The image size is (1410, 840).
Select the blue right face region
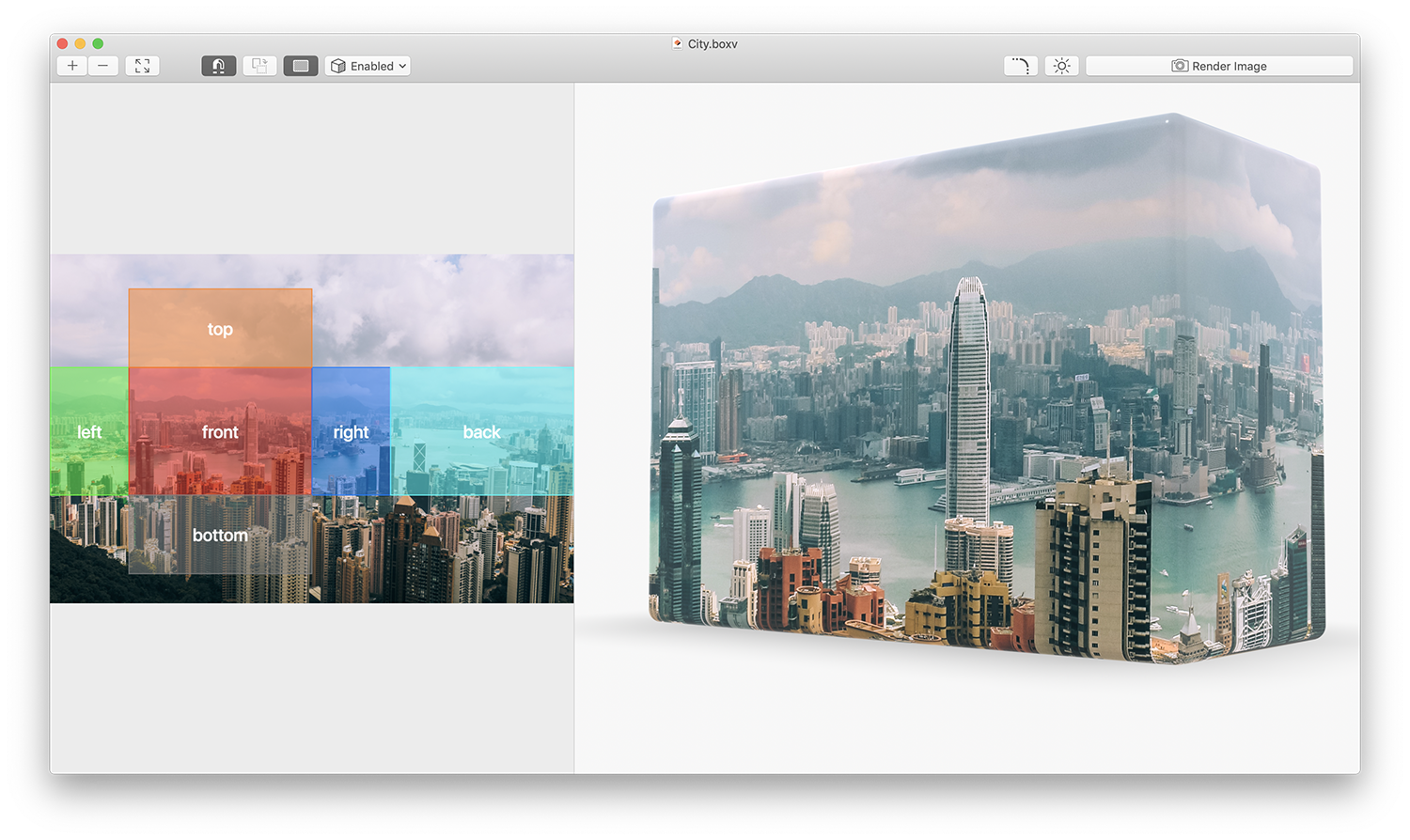coord(351,431)
